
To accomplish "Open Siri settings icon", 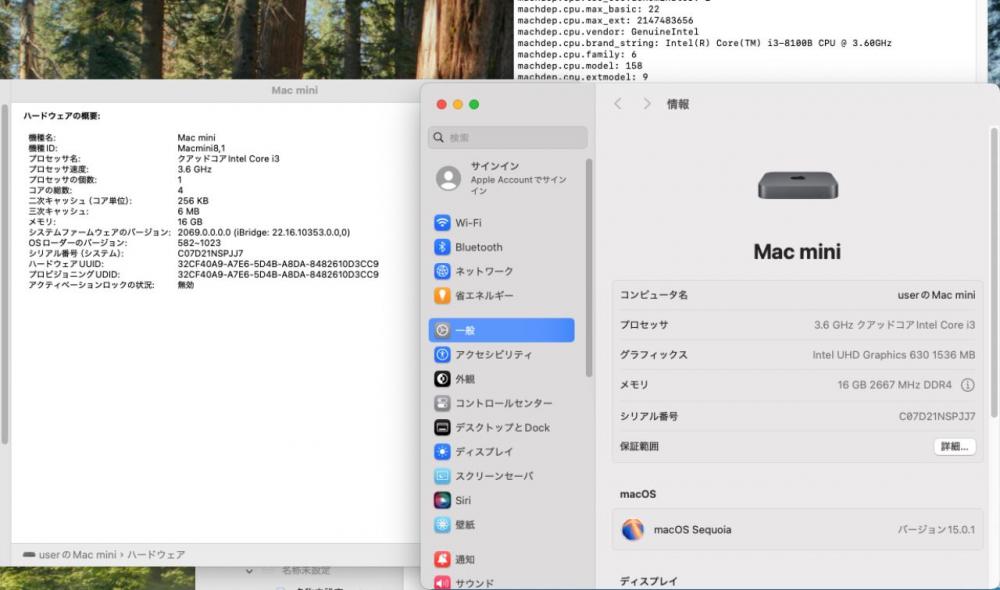I will 442,500.
